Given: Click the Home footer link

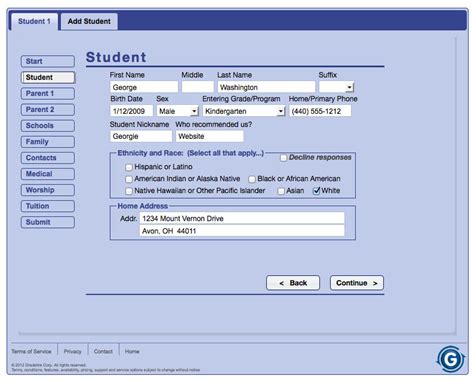Looking at the screenshot, I should coord(132,351).
